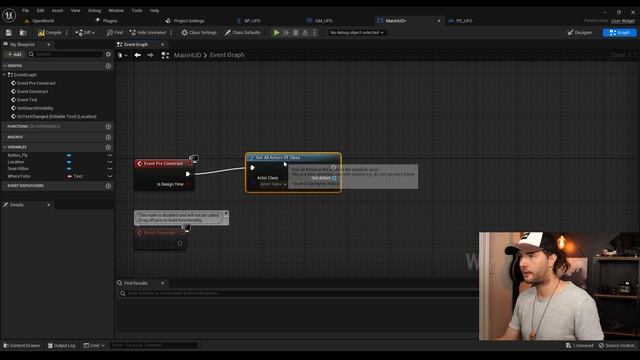Switch to Graph mode

tap(620, 33)
